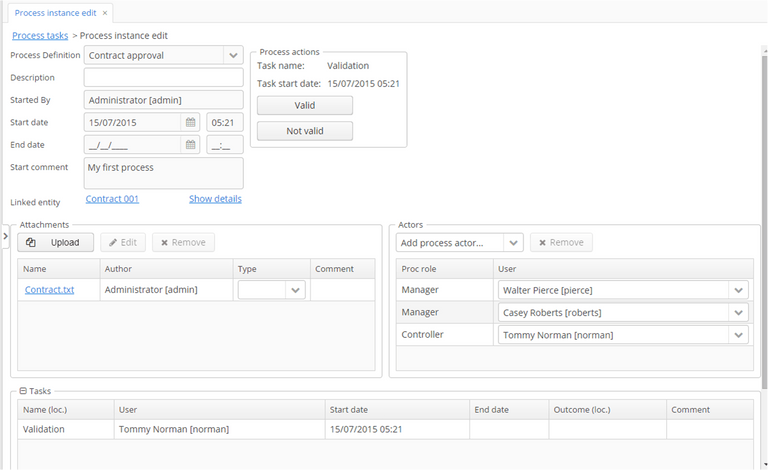Click the Proc role column header
Image resolution: width=768 pixels, height=470 pixels.
[x=445, y=269]
